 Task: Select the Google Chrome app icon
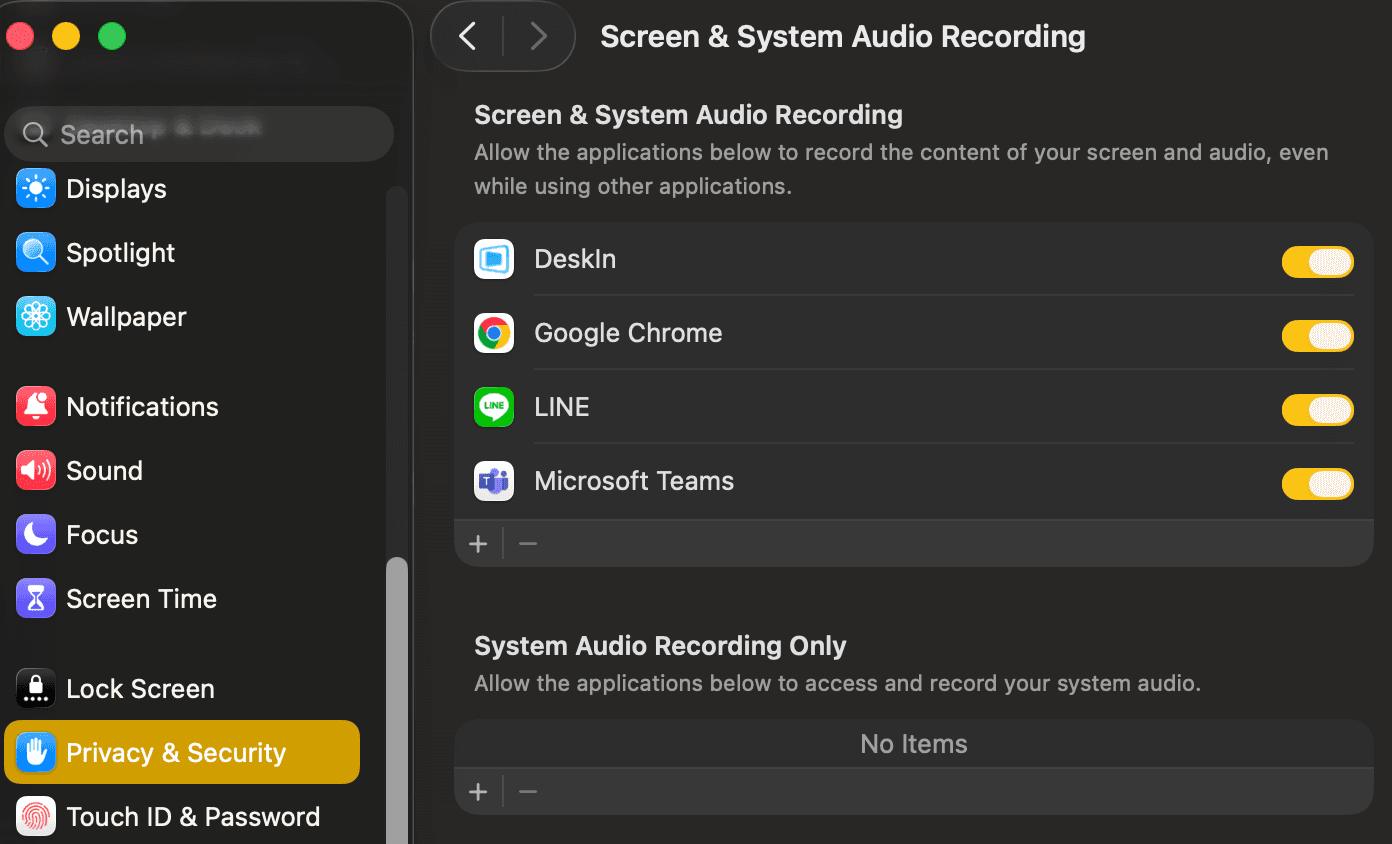pyautogui.click(x=493, y=333)
